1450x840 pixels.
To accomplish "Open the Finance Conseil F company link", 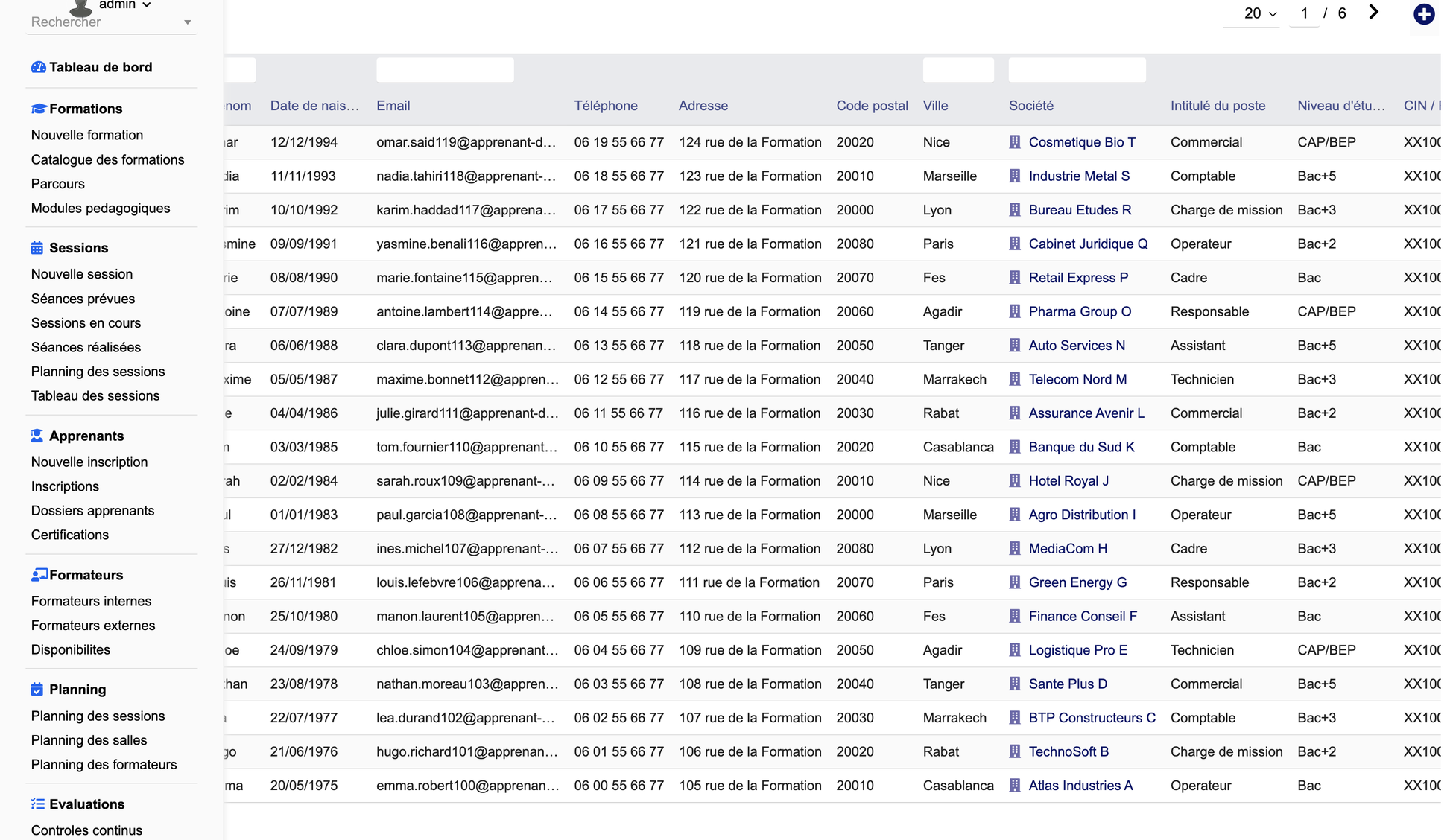I will click(x=1083, y=617).
